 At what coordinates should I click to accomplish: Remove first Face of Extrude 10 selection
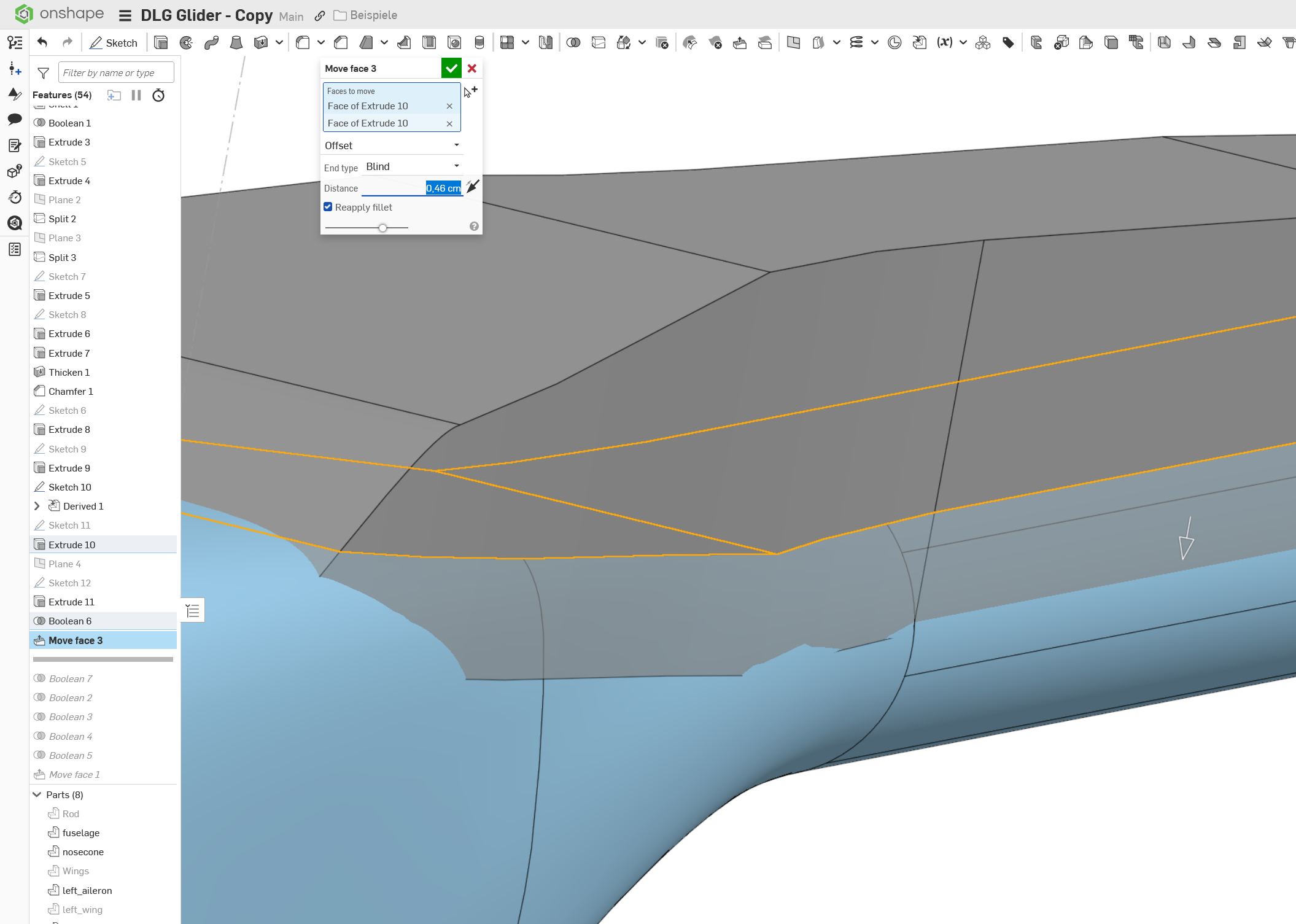point(449,106)
